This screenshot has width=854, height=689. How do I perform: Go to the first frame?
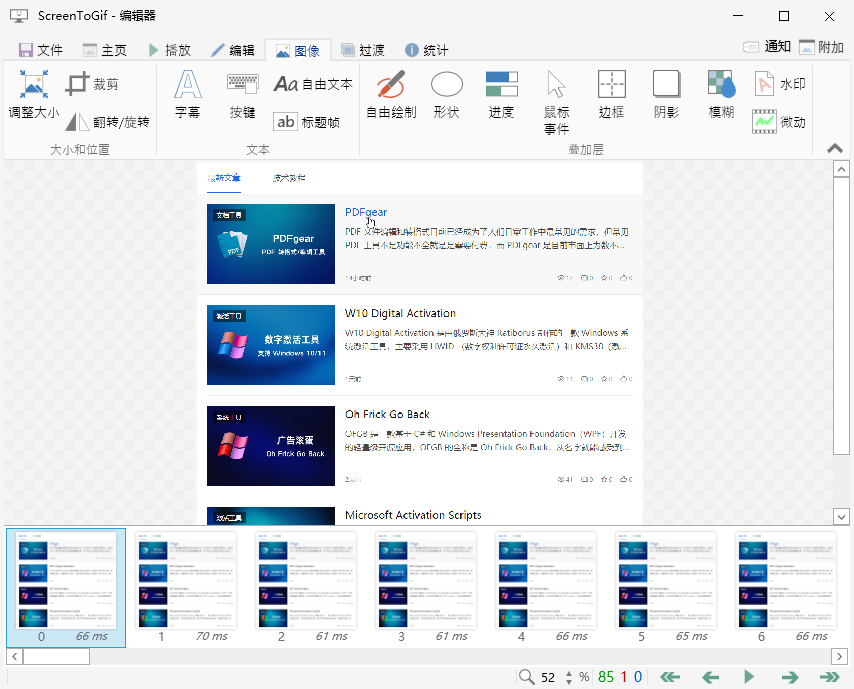pos(670,676)
